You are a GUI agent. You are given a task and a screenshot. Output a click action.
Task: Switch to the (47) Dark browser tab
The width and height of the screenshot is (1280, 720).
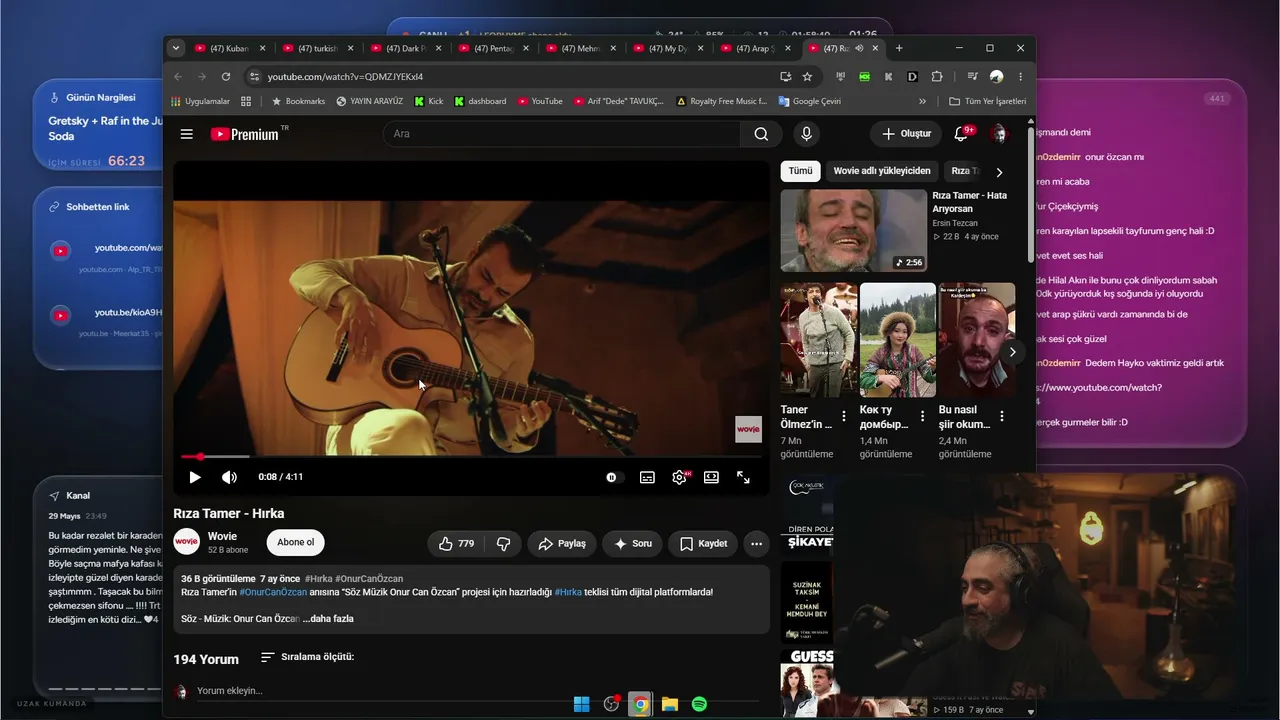(407, 48)
